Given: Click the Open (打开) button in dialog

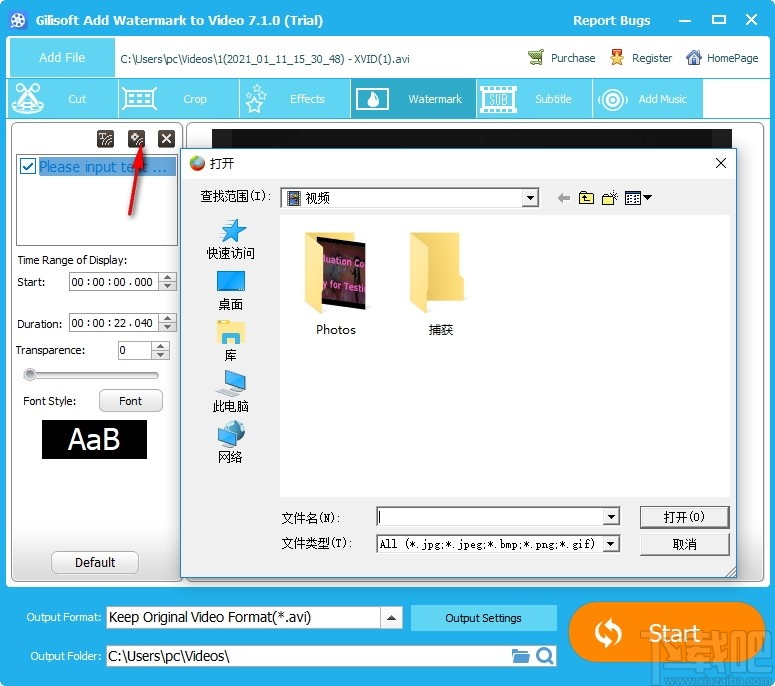Looking at the screenshot, I should click(x=684, y=517).
